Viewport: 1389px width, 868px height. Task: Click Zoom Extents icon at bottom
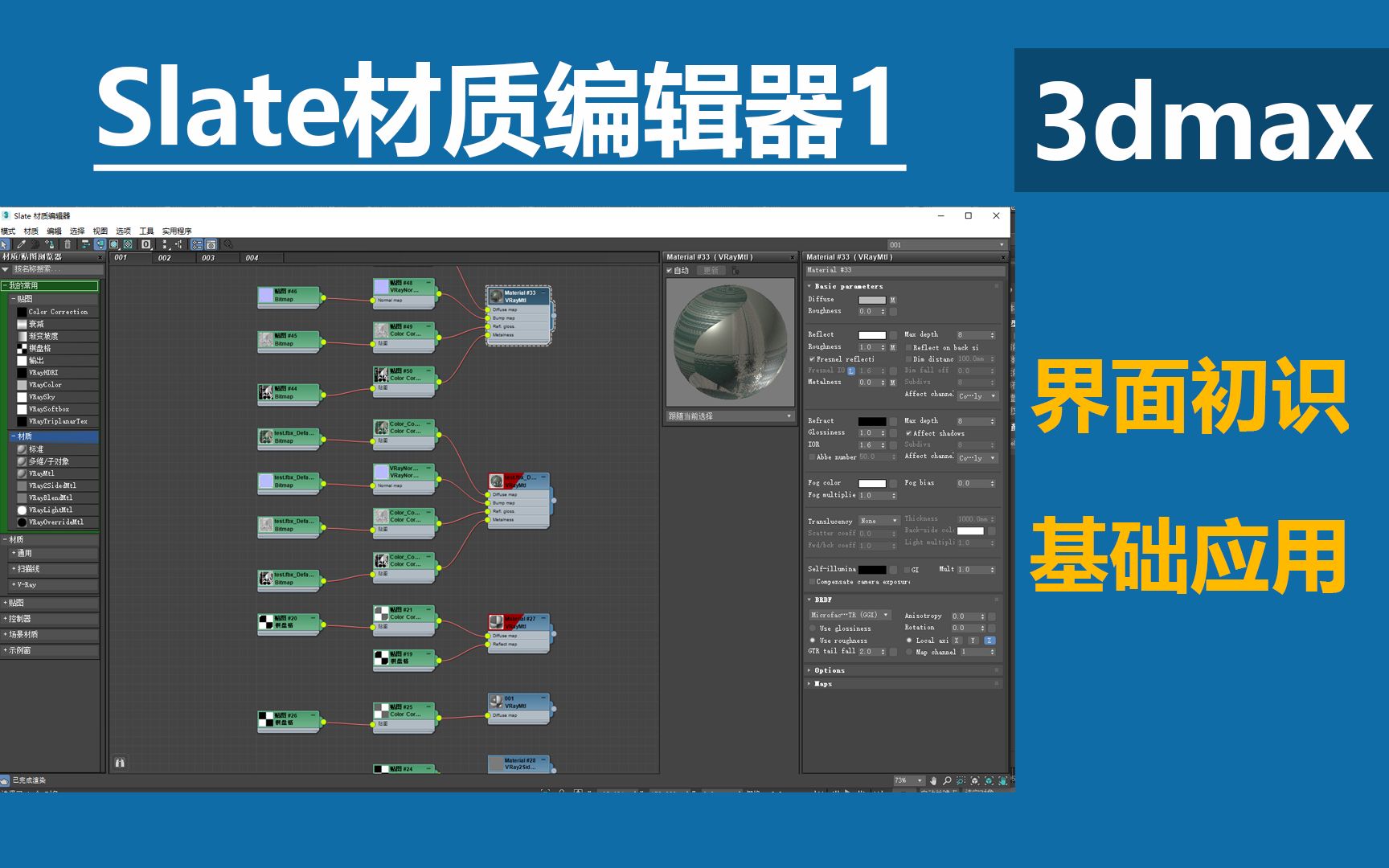click(975, 780)
